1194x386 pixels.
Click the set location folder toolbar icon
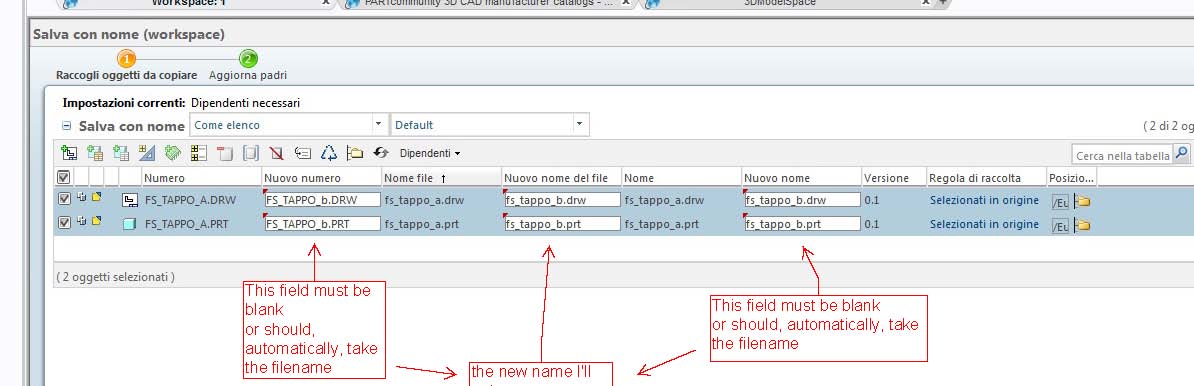354,153
